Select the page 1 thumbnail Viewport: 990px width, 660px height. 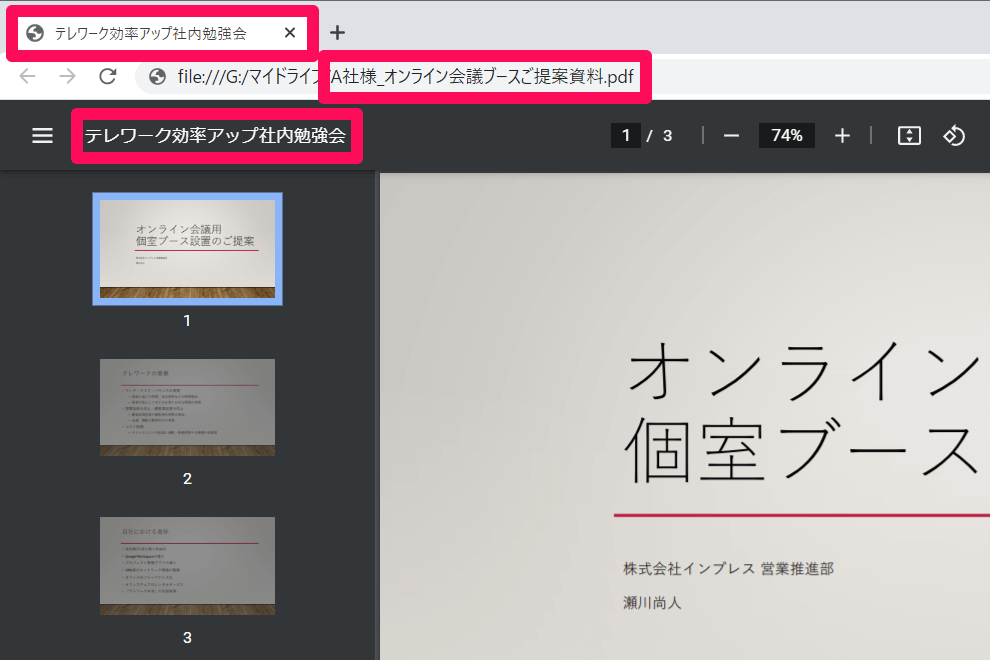click(x=187, y=248)
